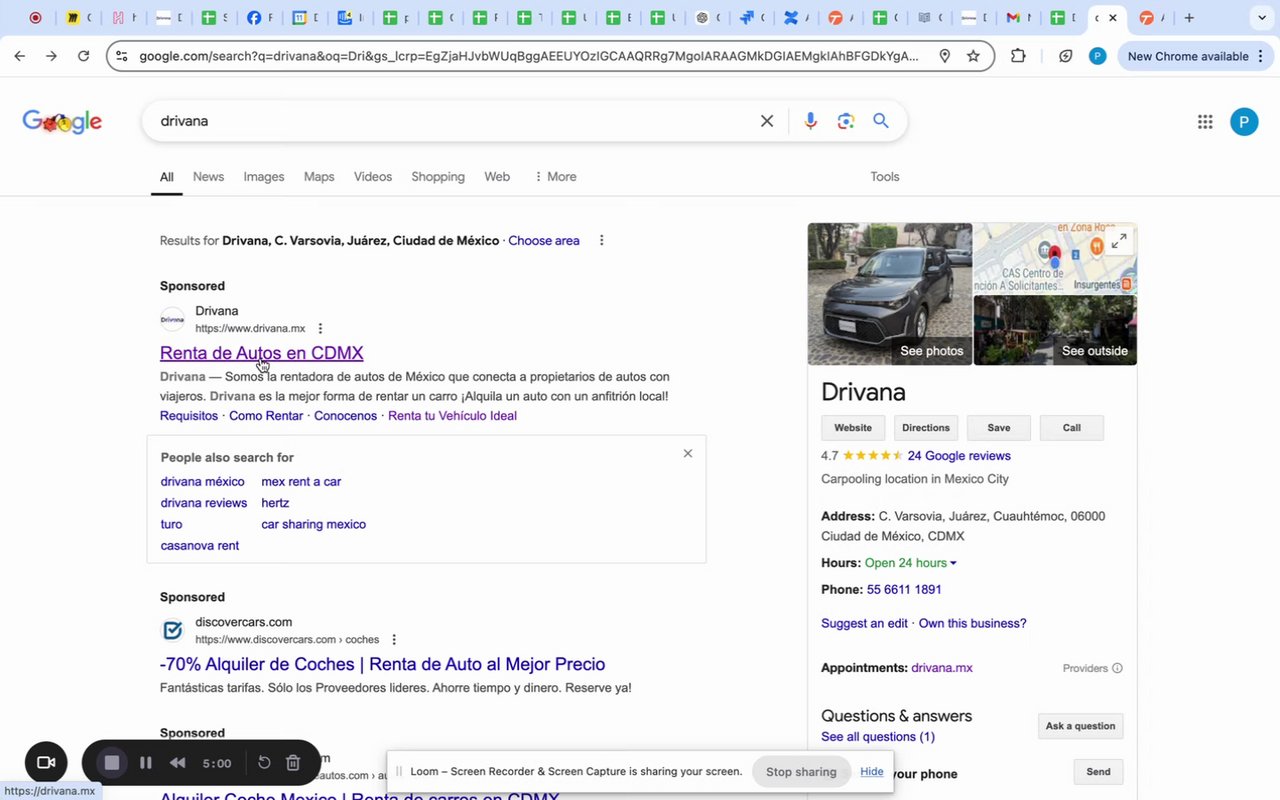
Task: Open ad options for the Drivana result
Action: [x=320, y=328]
